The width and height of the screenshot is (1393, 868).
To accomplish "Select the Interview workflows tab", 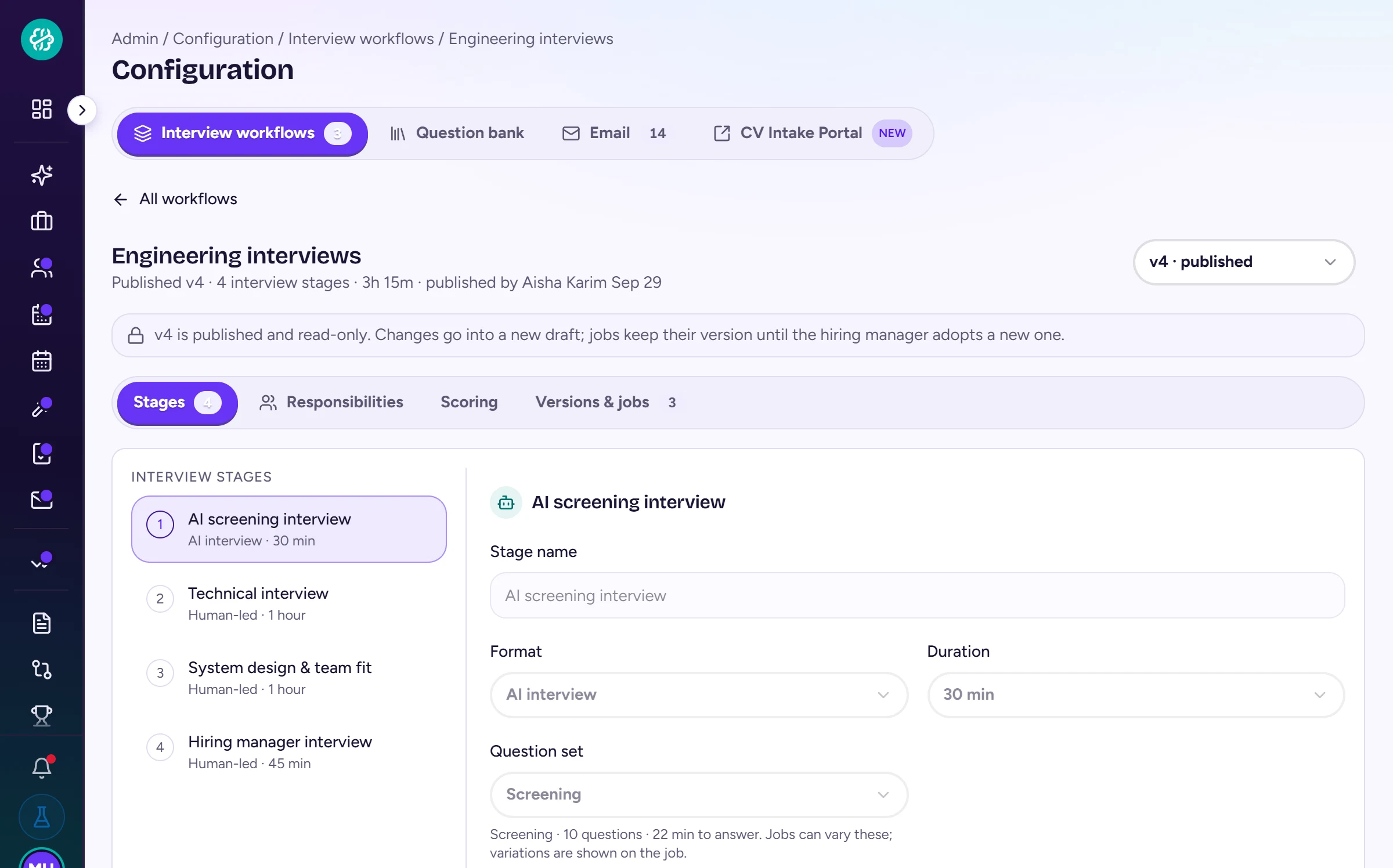I will click(242, 133).
